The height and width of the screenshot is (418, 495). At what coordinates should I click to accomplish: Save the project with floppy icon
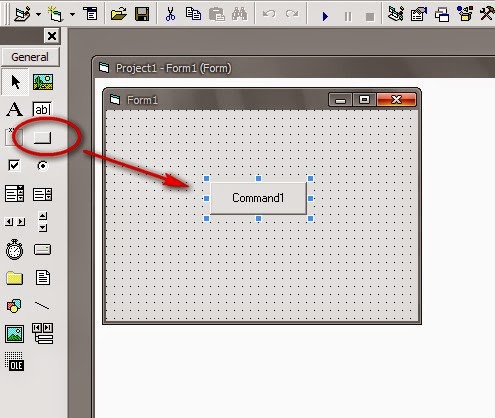[142, 14]
